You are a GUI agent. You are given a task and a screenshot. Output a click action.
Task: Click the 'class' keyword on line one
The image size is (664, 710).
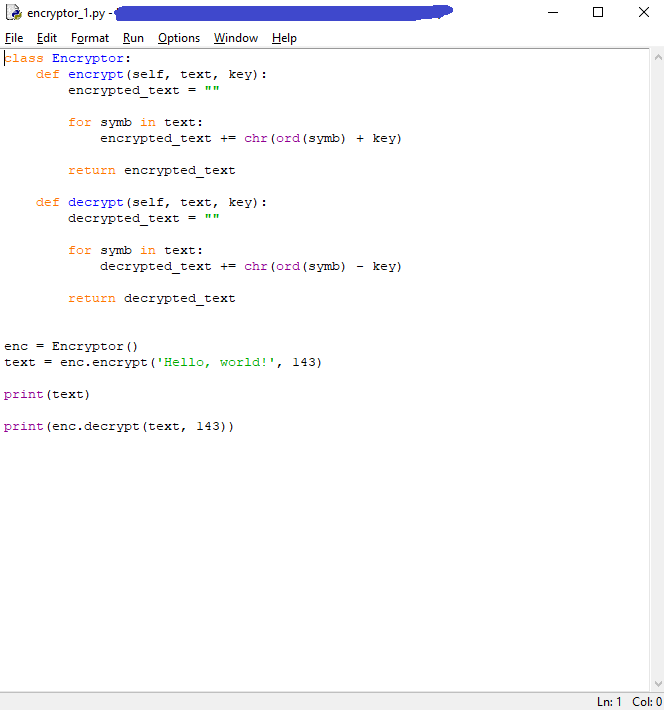24,58
